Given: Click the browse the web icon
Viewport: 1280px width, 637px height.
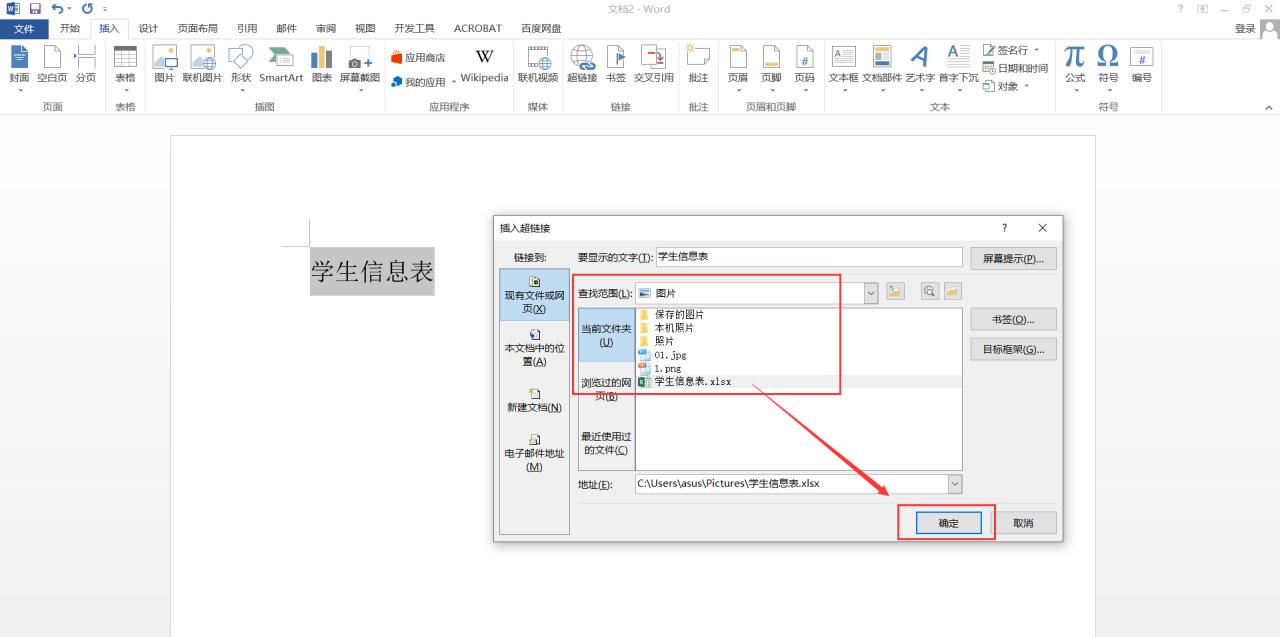Looking at the screenshot, I should tap(930, 292).
